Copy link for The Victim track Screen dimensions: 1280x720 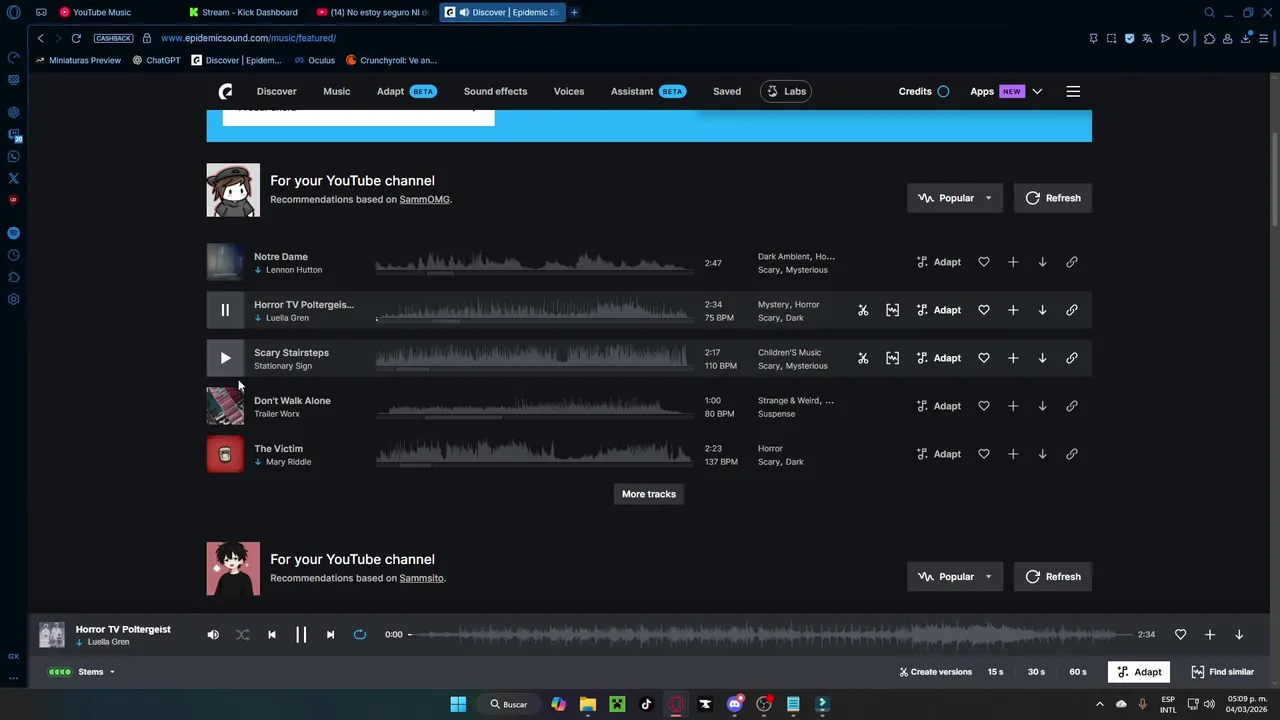[1072, 454]
